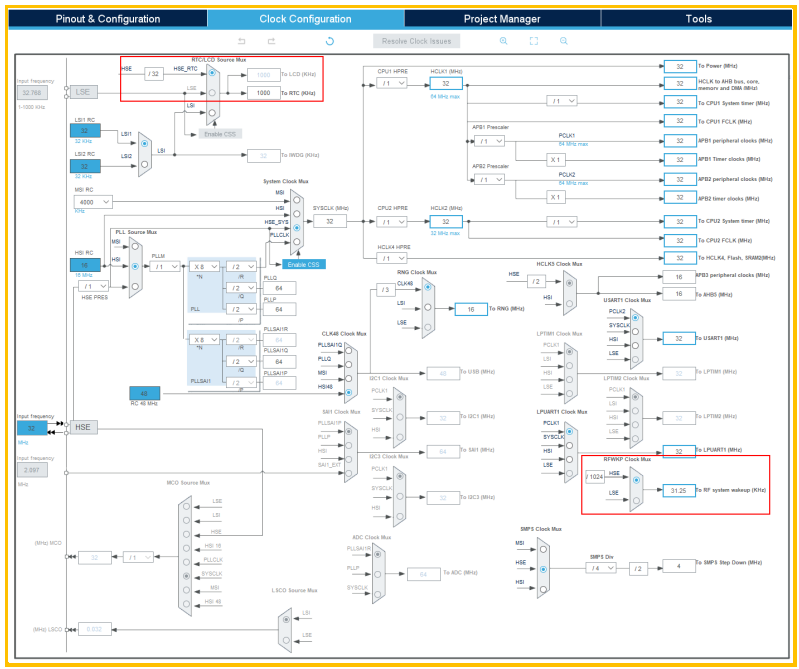Open the Project Manager tab
The height and width of the screenshot is (669, 799).
[x=502, y=19]
